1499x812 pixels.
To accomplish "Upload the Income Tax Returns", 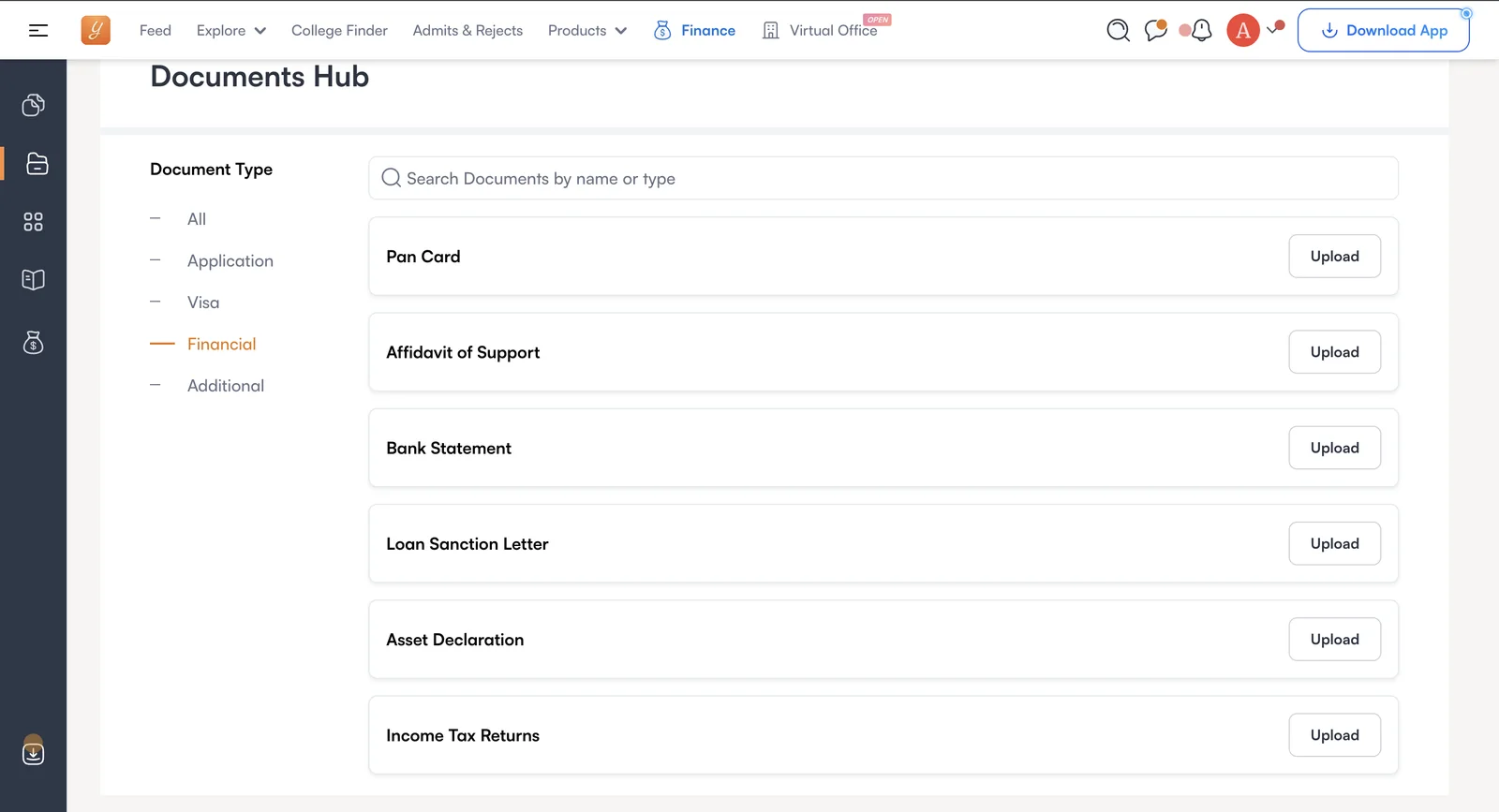I will coord(1335,735).
